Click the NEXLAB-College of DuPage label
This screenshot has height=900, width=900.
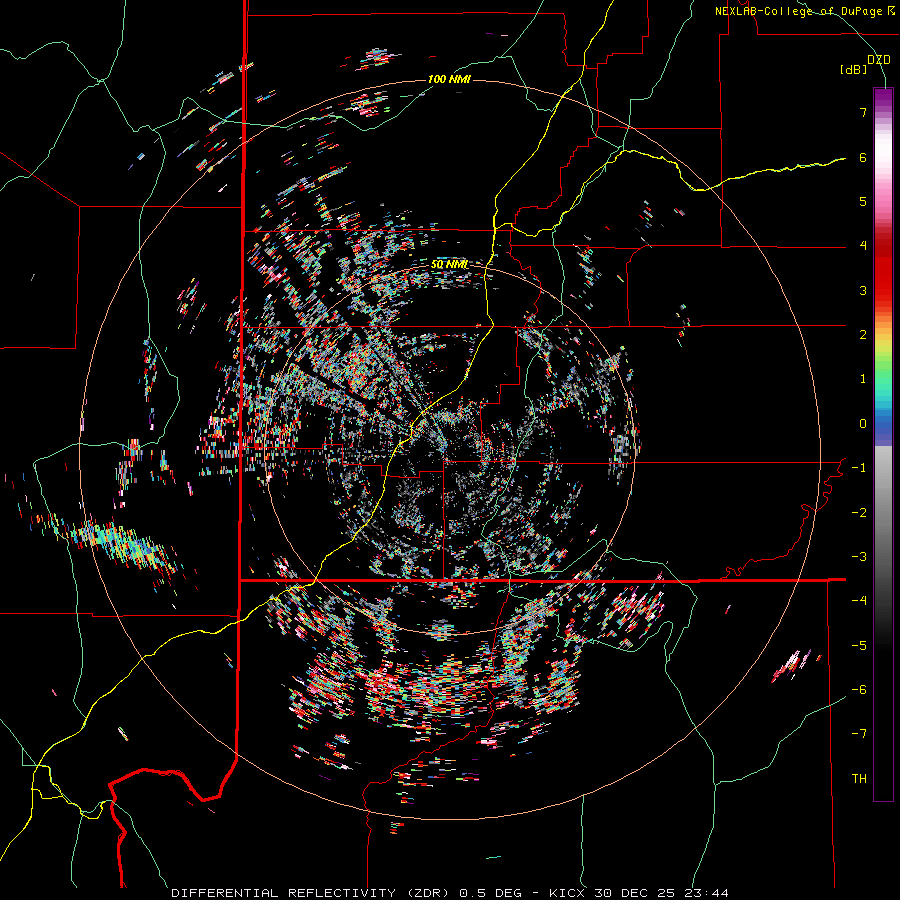pos(804,11)
